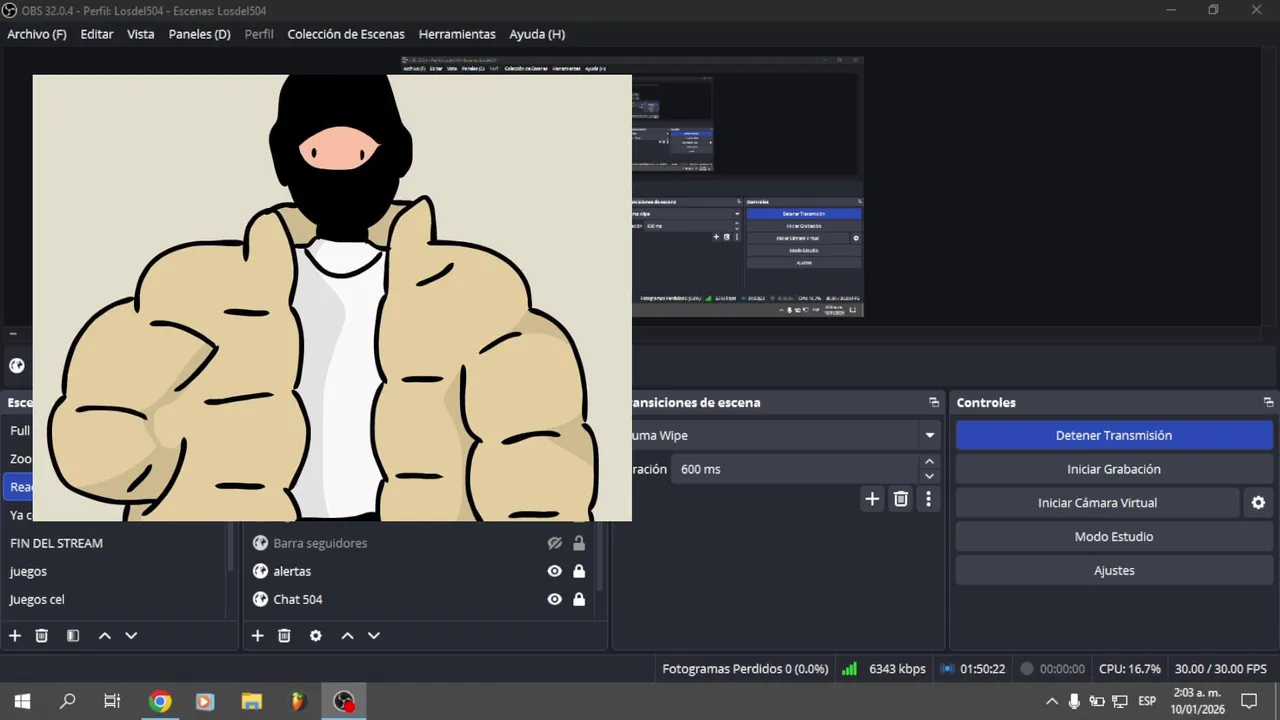Open the Archivo menu
The width and height of the screenshot is (1280, 720).
[x=37, y=34]
